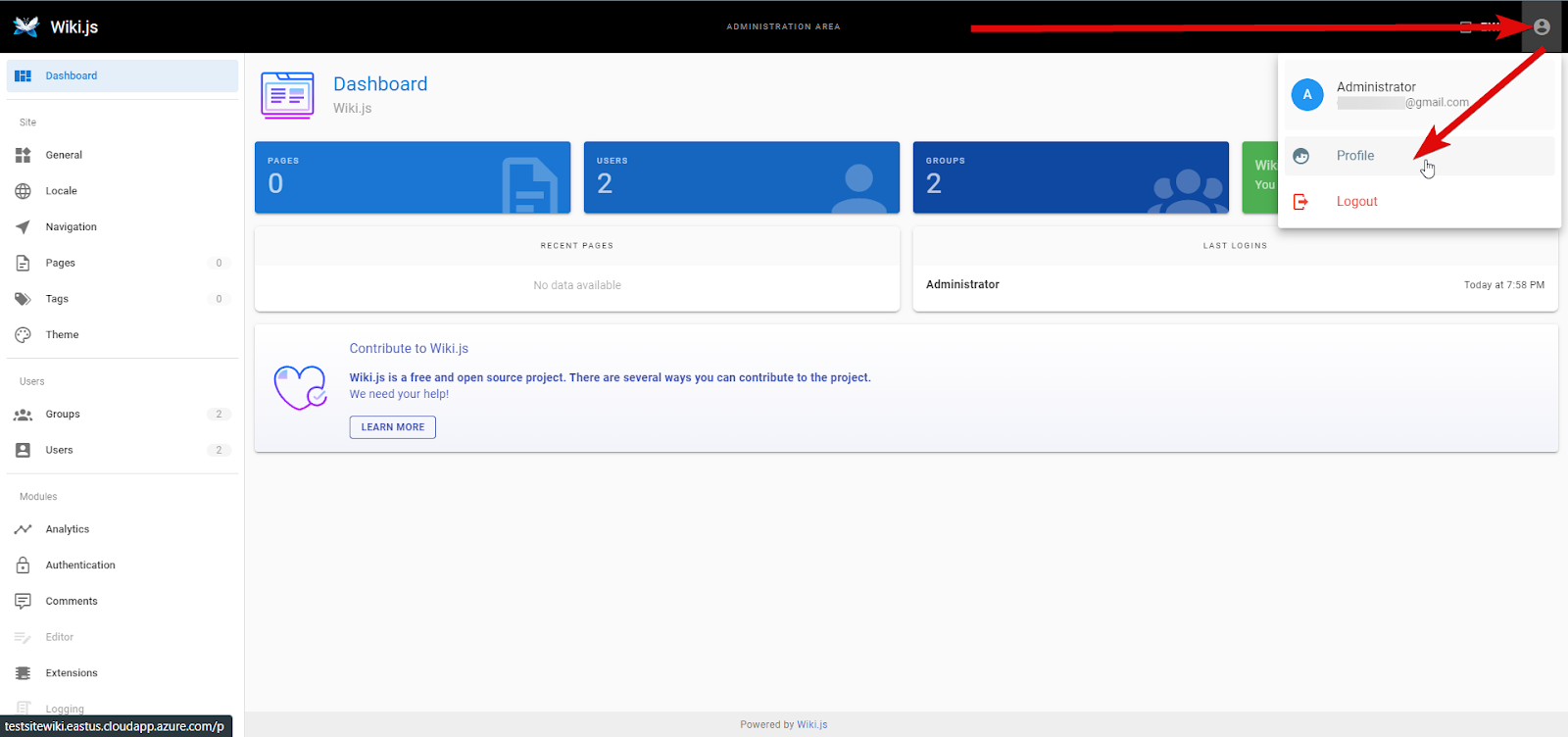Open the Tags icon in the sidebar
The image size is (1568, 737).
tap(23, 299)
